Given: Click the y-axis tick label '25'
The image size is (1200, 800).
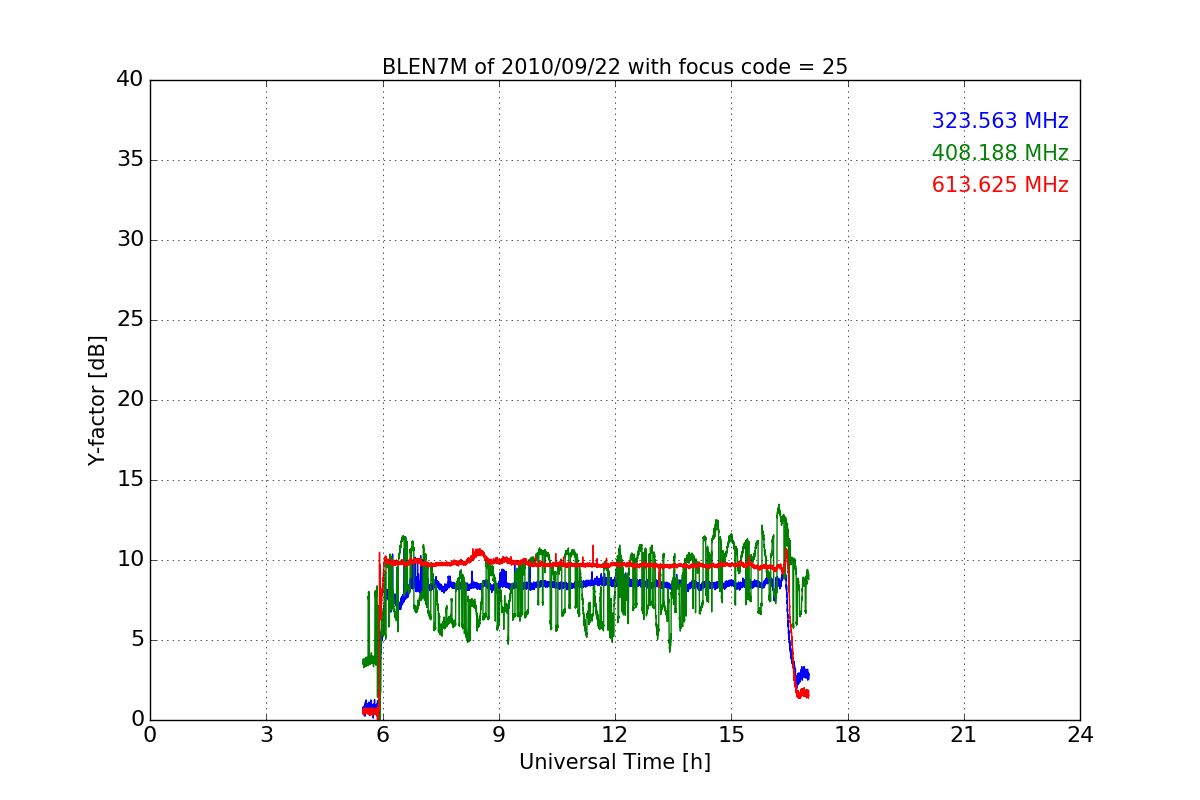Looking at the screenshot, I should pyautogui.click(x=130, y=320).
